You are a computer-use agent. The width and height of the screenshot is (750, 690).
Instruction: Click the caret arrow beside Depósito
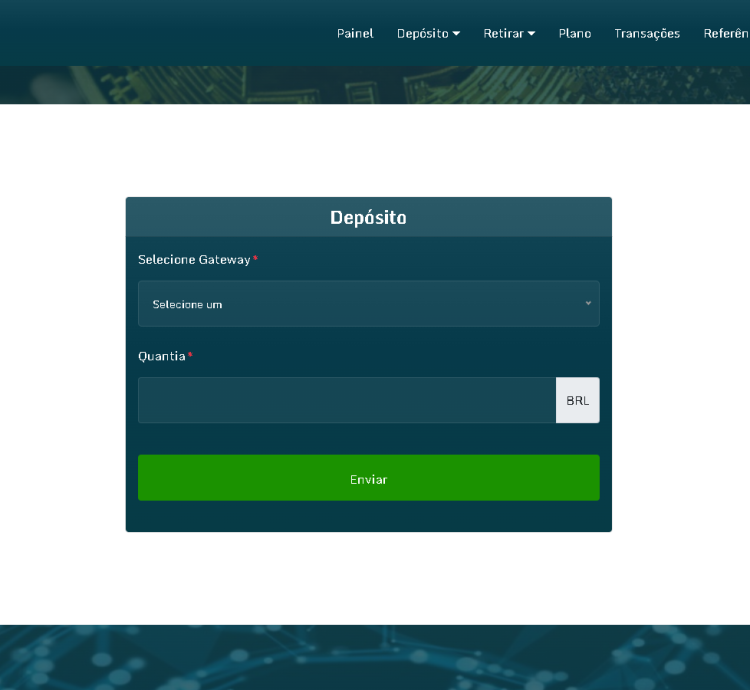(457, 33)
